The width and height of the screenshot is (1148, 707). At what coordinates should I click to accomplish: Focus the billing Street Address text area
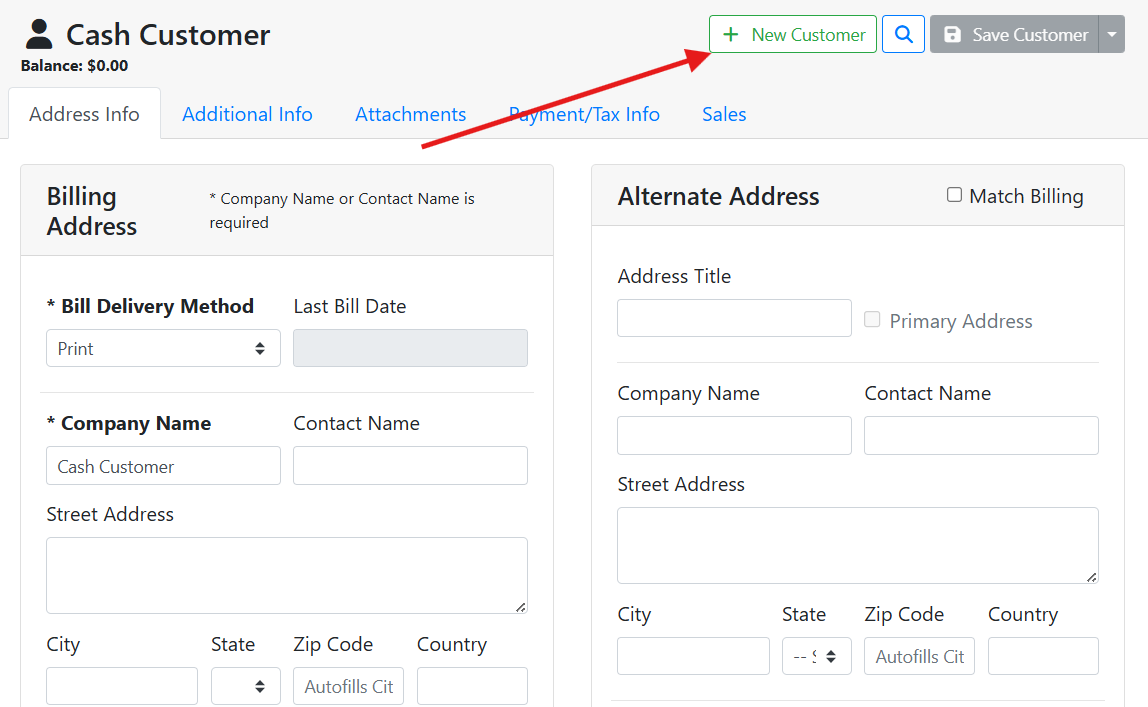[x=286, y=575]
